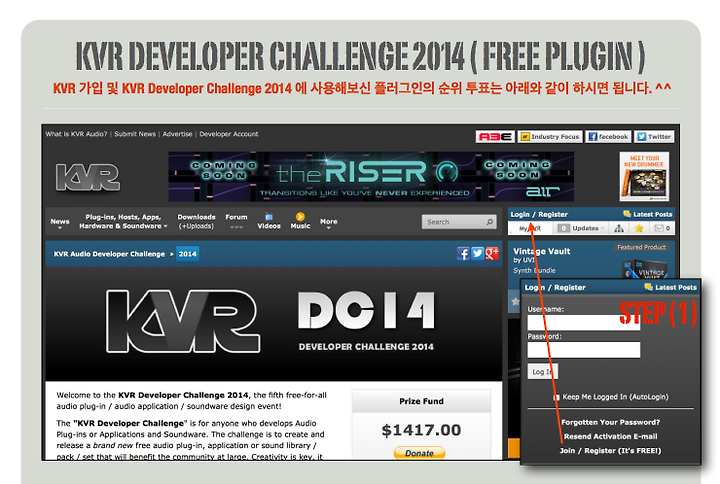
Task: Open the messages envelope icon
Action: click(659, 228)
